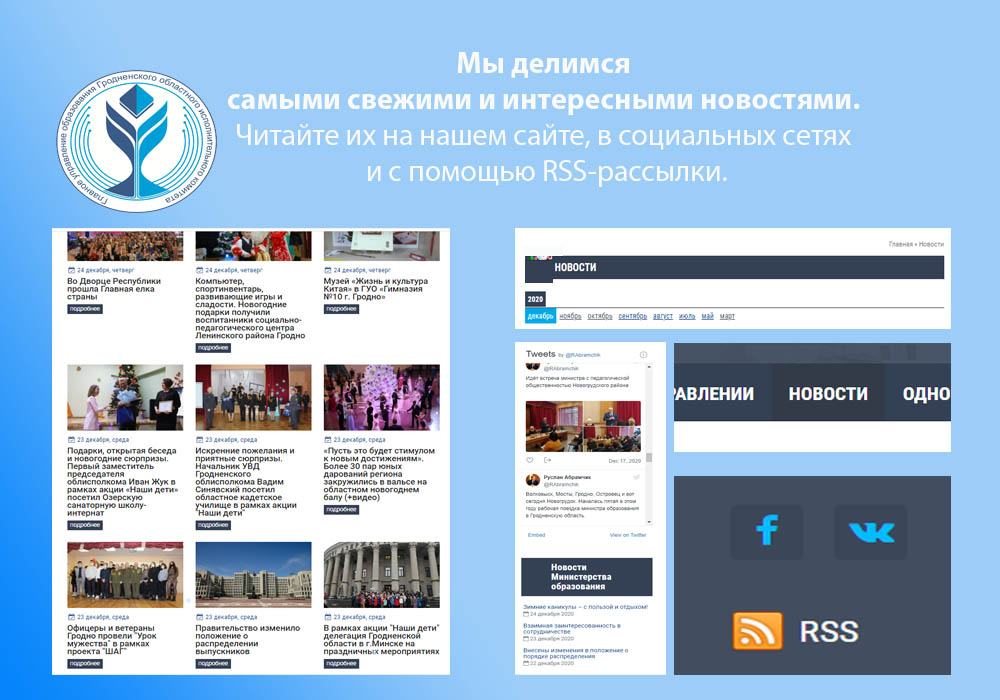
Task: Select the август month
Action: tap(663, 316)
